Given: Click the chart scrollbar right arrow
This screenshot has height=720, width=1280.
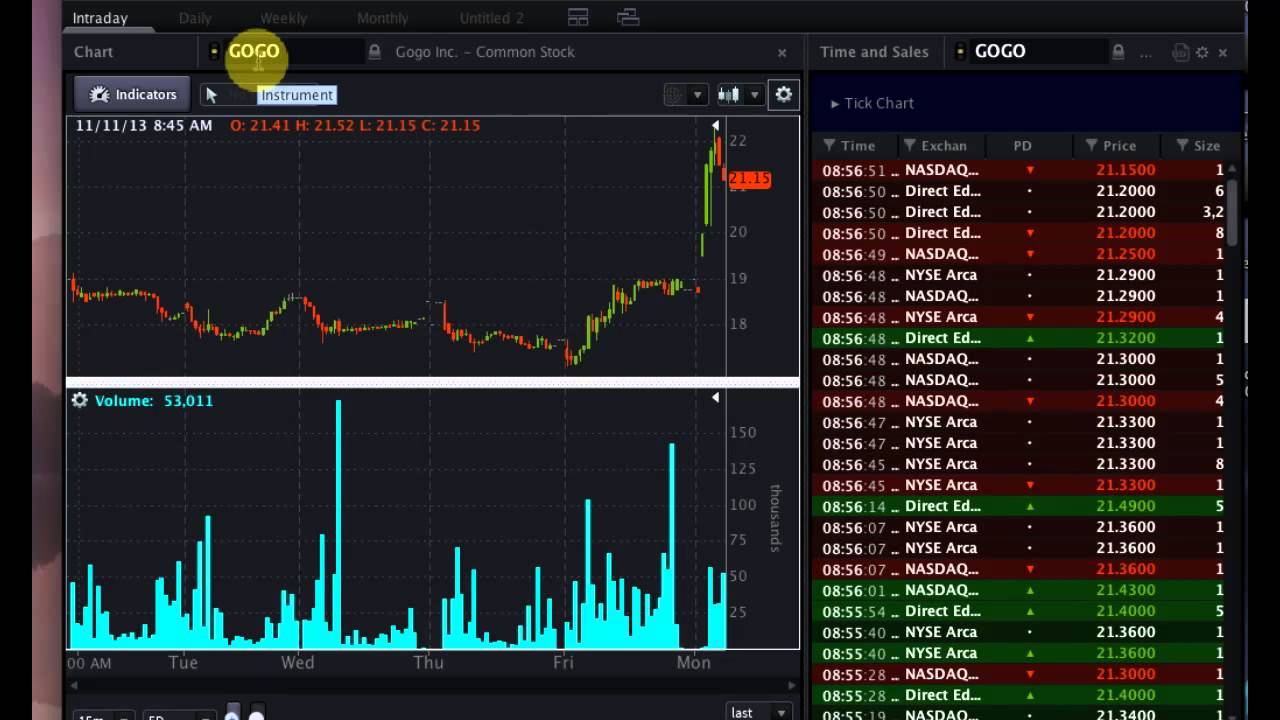Looking at the screenshot, I should [x=792, y=686].
